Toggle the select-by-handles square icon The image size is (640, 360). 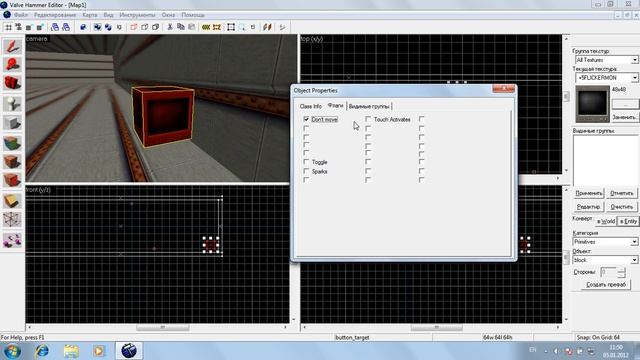click(x=231, y=27)
